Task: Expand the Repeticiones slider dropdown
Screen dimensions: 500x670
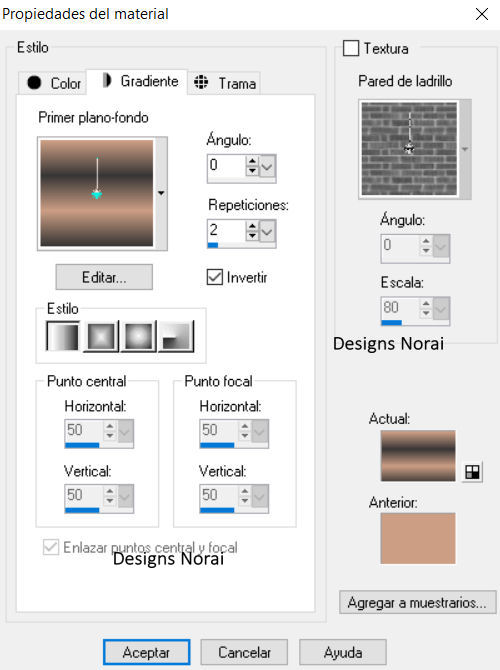Action: click(x=267, y=232)
